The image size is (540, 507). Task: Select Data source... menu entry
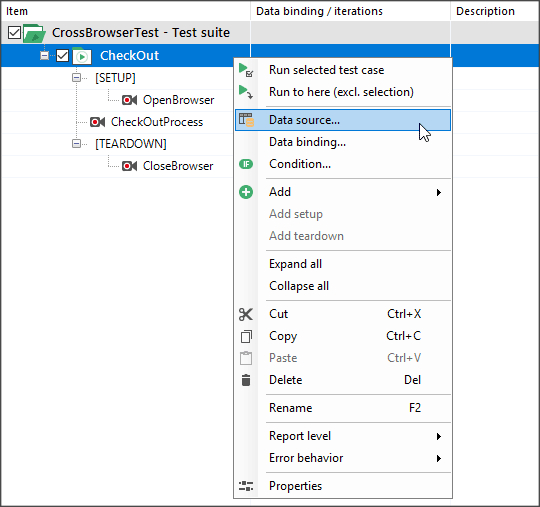343,120
